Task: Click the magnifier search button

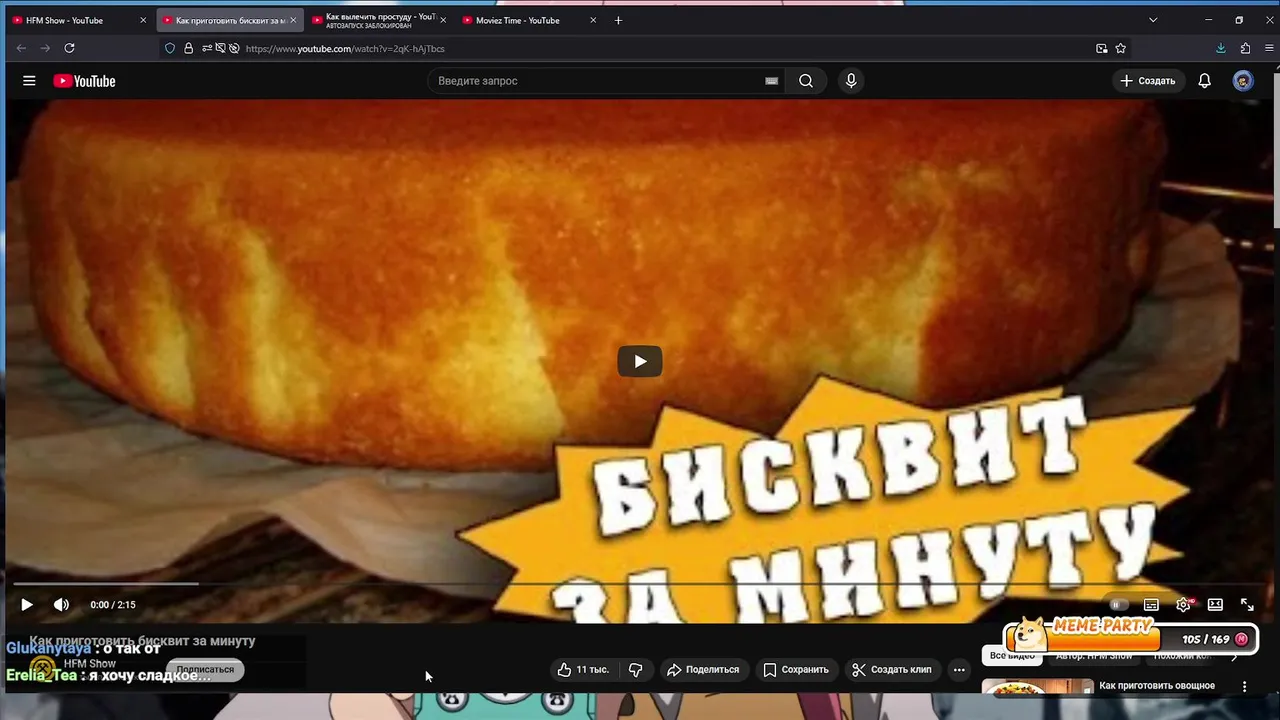Action: (806, 81)
